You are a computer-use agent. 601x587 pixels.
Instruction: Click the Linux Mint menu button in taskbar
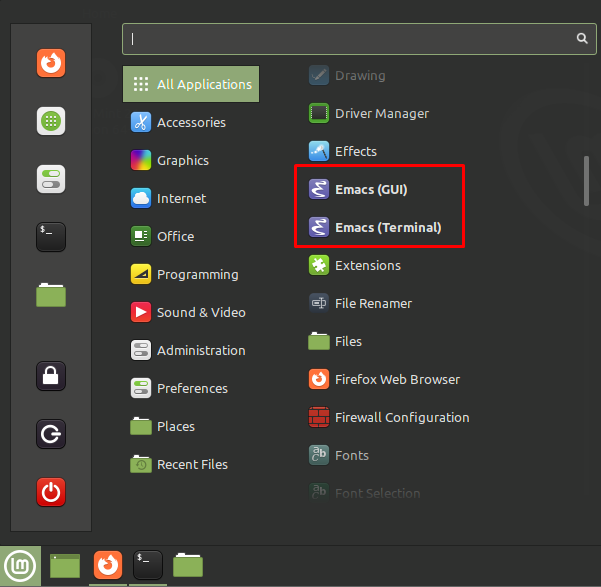(x=20, y=566)
